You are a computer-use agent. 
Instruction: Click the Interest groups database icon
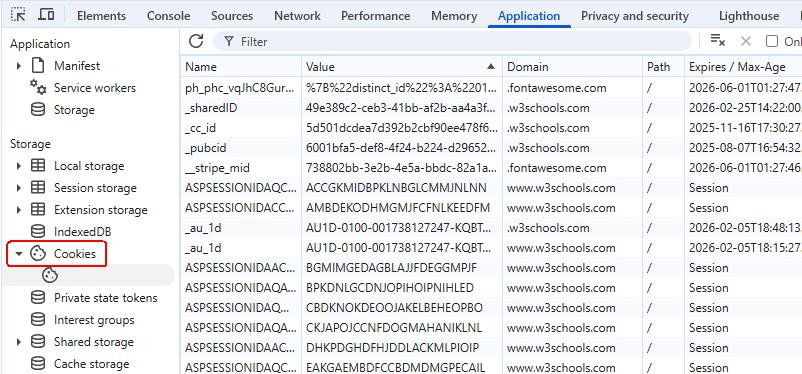[x=38, y=320]
